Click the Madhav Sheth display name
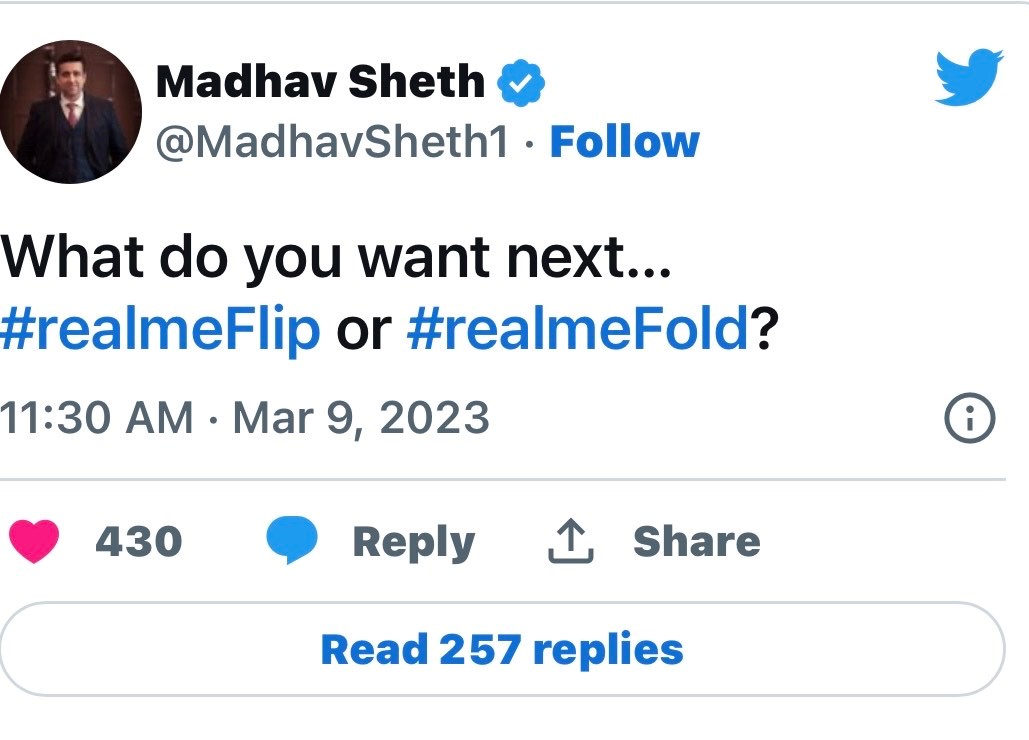 [320, 82]
